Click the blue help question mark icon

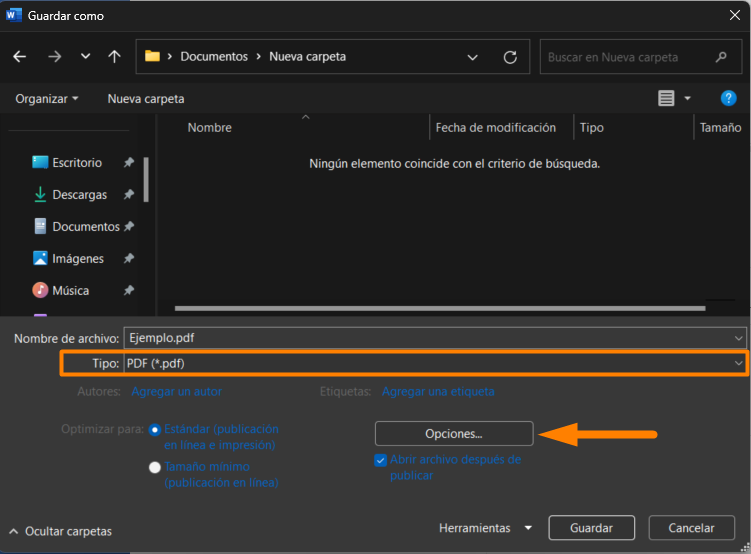point(729,98)
